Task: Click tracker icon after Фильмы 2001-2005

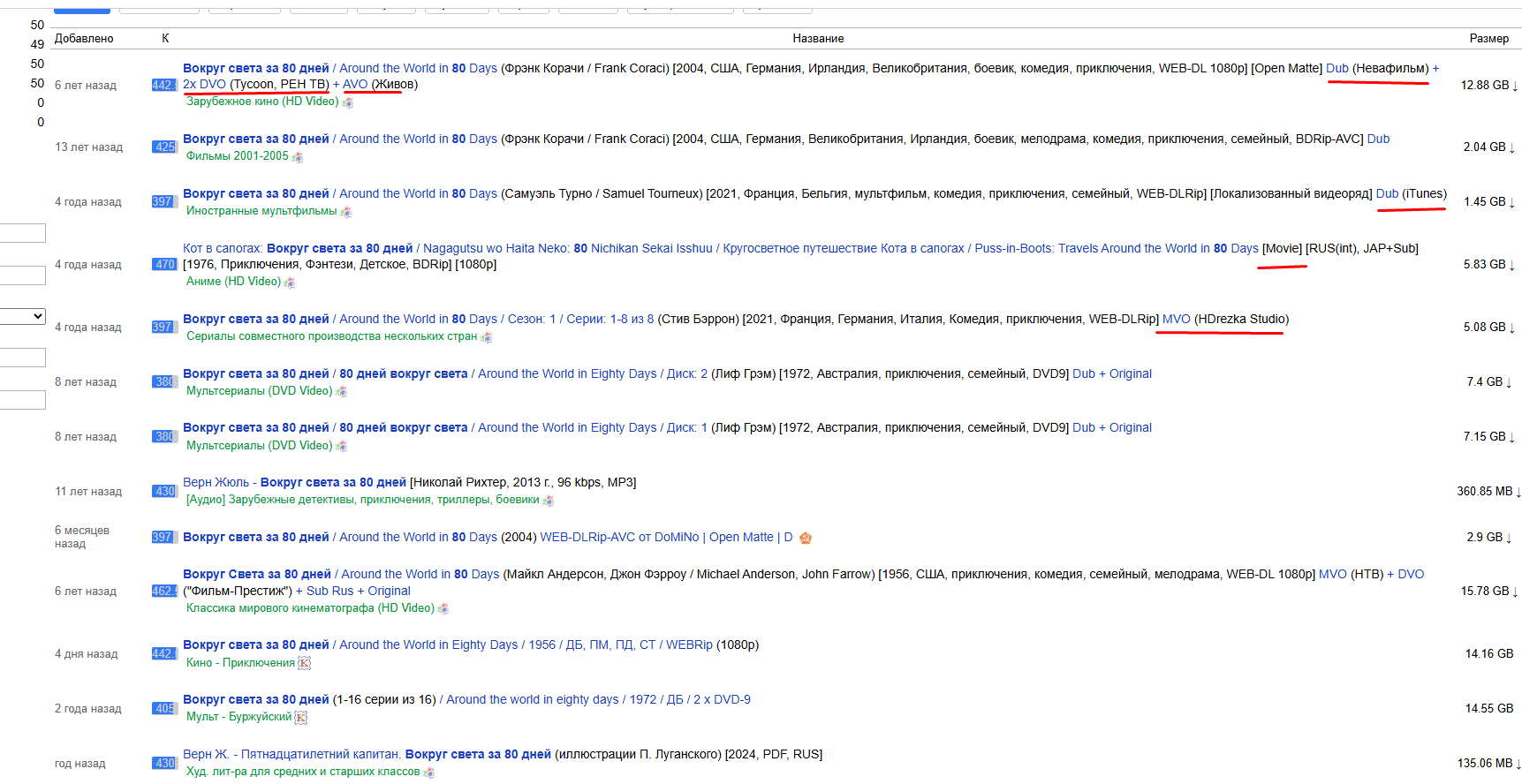Action: point(298,157)
